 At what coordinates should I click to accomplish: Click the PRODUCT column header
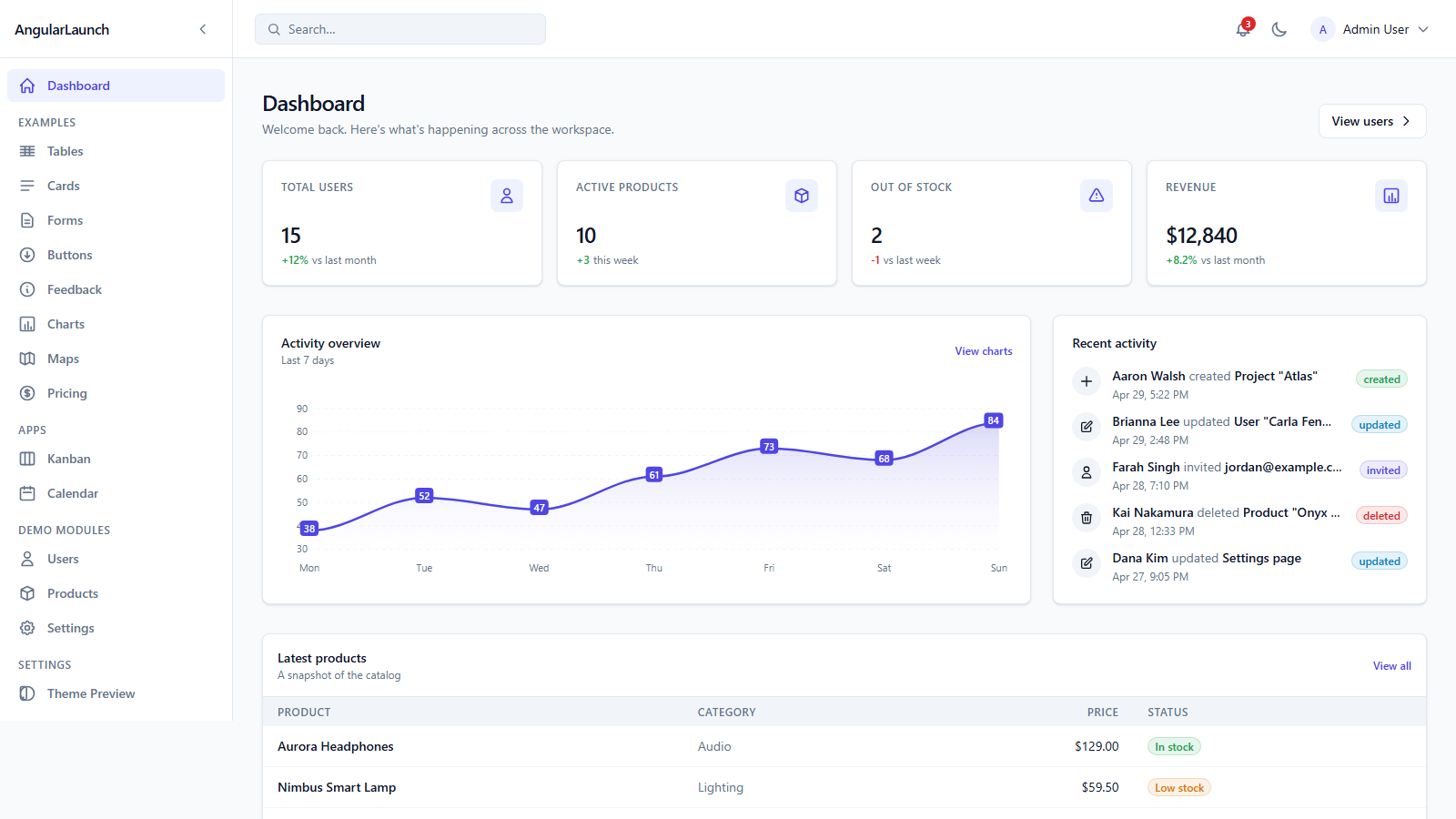pyautogui.click(x=304, y=713)
